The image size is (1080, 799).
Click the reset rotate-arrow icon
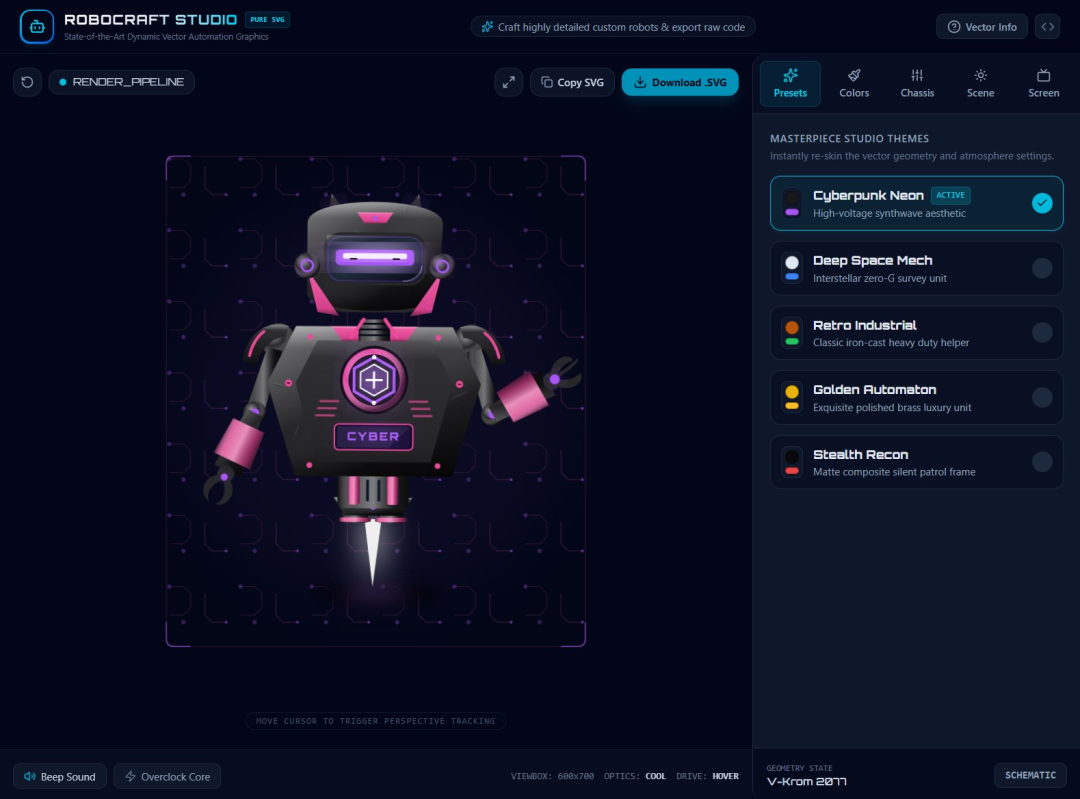click(x=28, y=82)
